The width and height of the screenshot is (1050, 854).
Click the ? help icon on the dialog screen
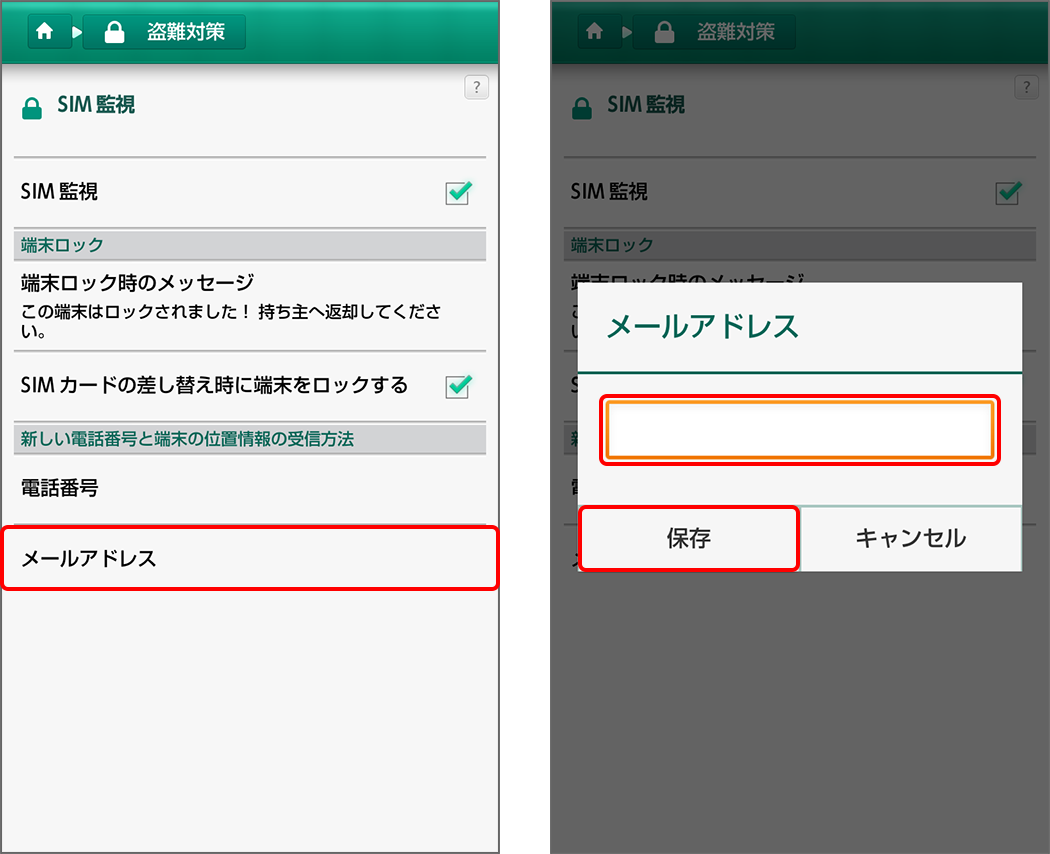tap(1026, 87)
